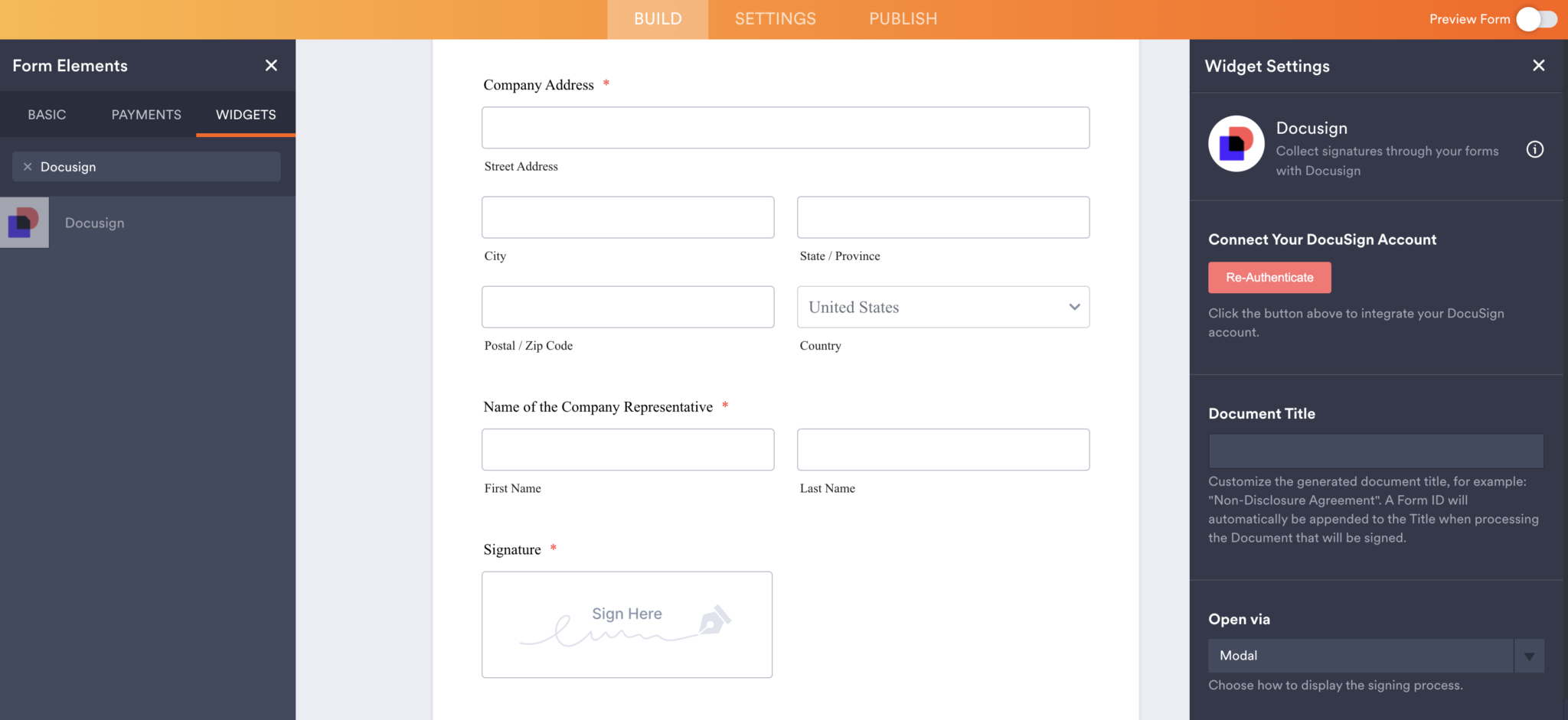Close the Form Elements panel
1568x720 pixels.
271,65
